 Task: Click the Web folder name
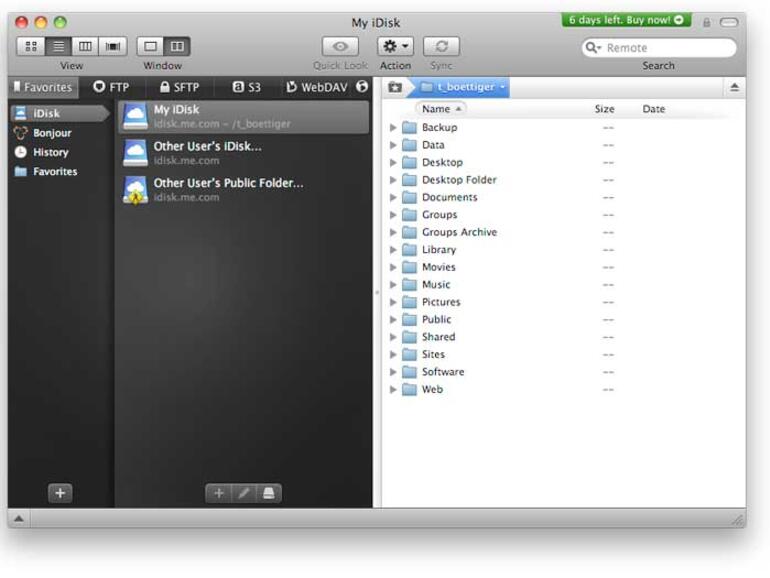[x=432, y=389]
